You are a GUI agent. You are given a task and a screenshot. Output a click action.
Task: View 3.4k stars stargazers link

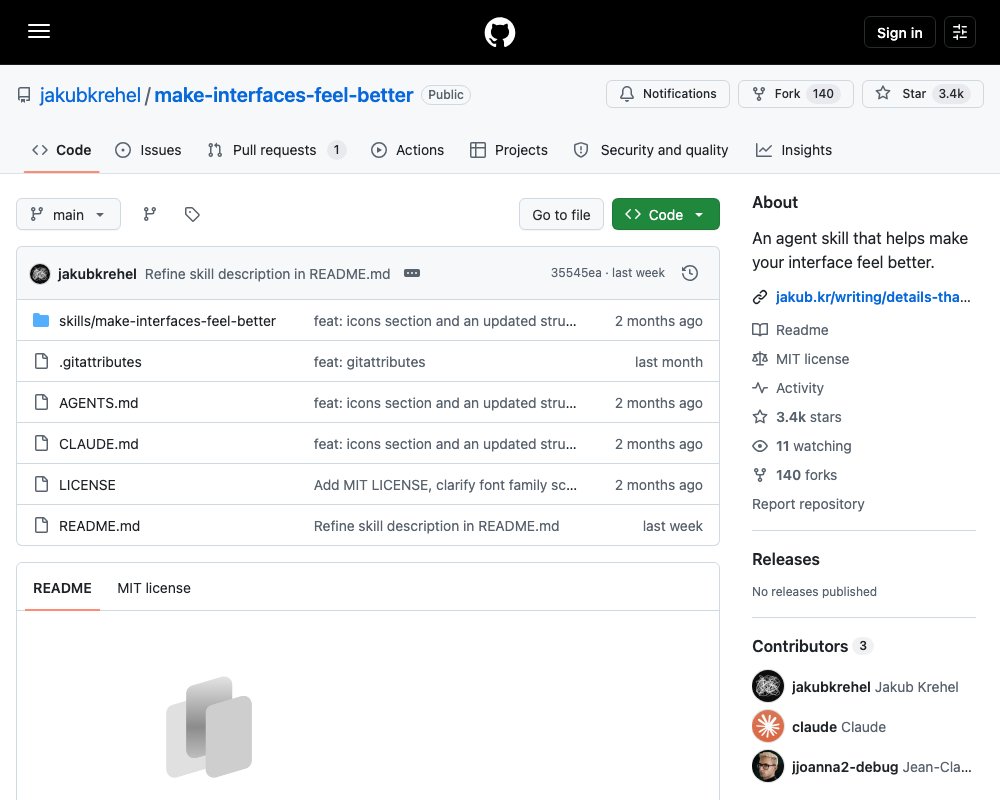[x=808, y=417]
